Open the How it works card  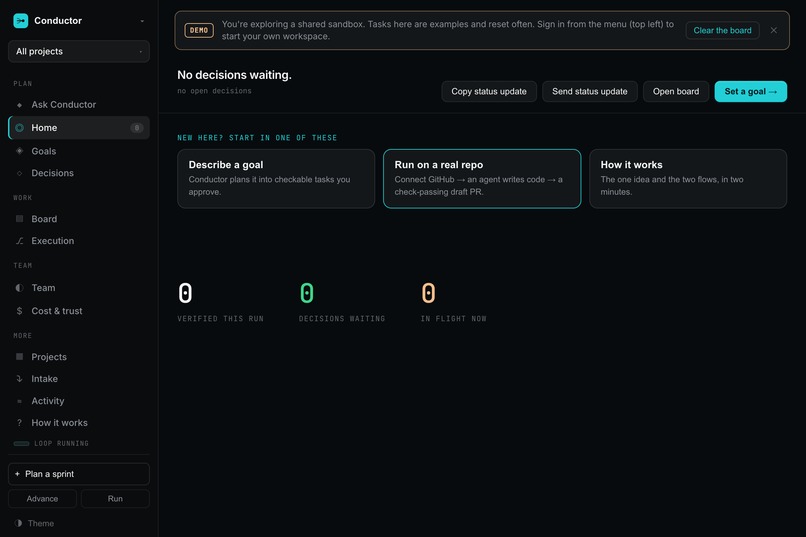[x=688, y=179]
